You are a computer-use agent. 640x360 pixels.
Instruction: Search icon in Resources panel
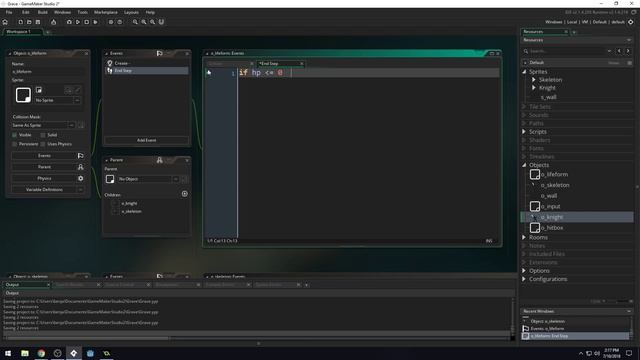[x=526, y=51]
